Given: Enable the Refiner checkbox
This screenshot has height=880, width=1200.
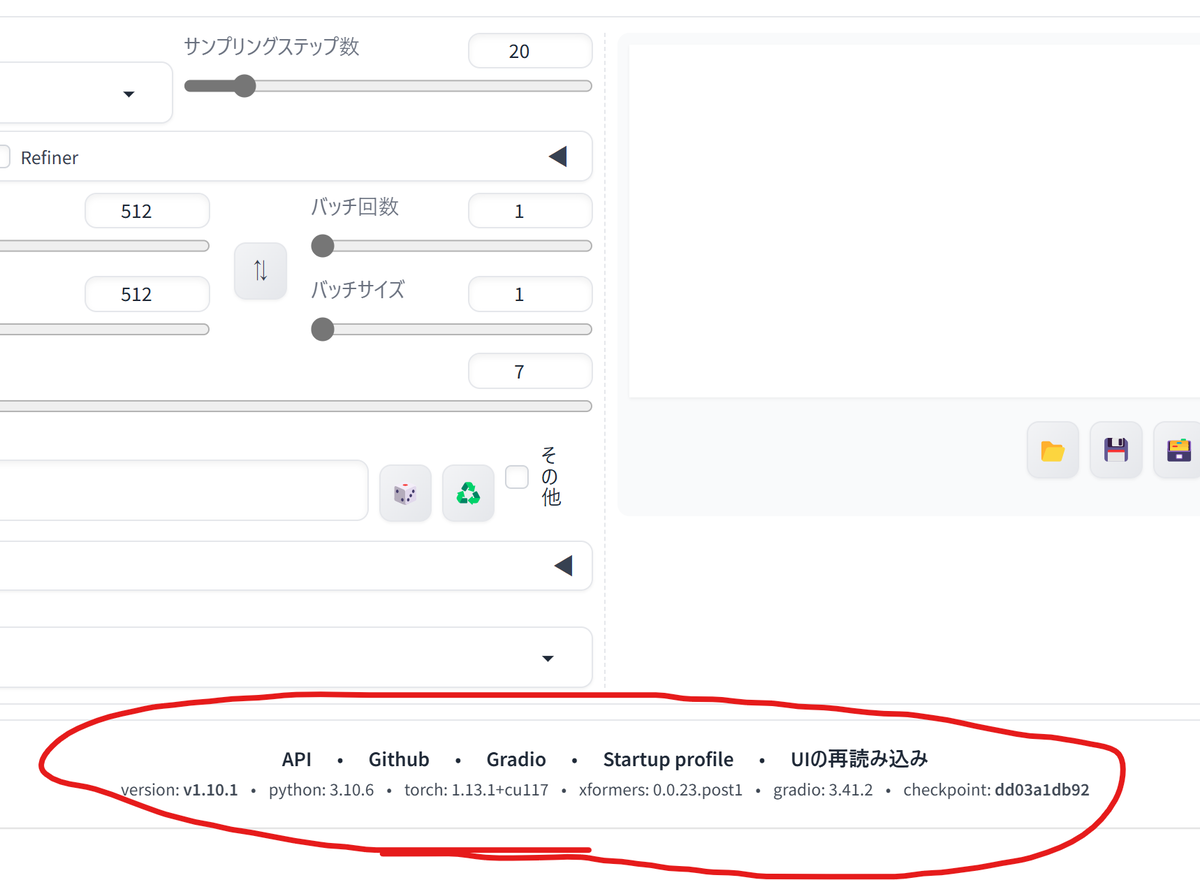Looking at the screenshot, I should tap(5, 156).
